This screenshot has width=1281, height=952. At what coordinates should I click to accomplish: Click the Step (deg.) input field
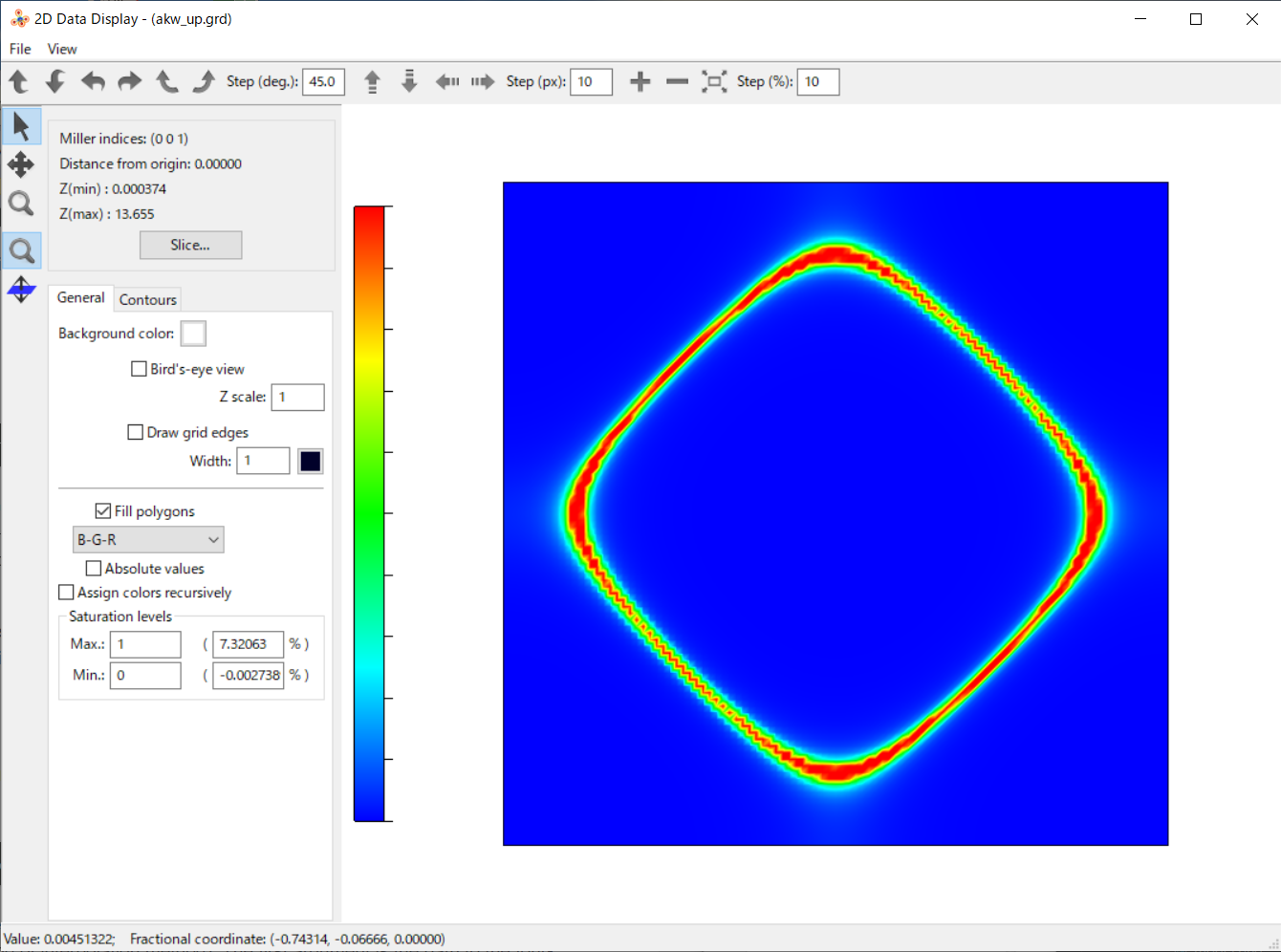tap(323, 82)
